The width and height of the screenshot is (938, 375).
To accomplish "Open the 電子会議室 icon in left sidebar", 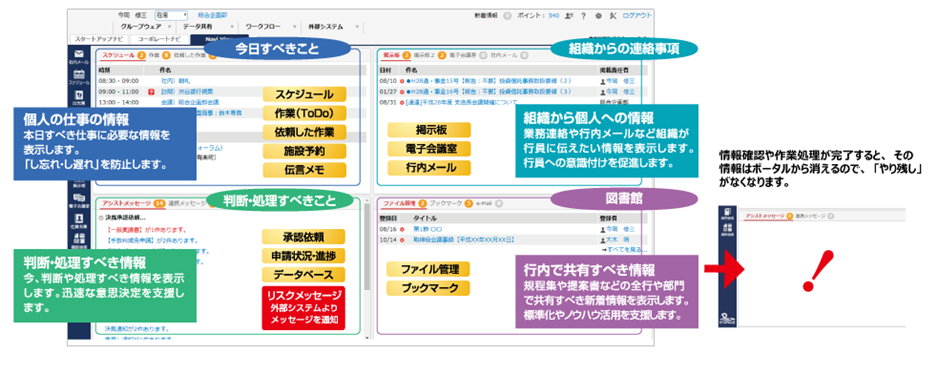I will coord(79,199).
